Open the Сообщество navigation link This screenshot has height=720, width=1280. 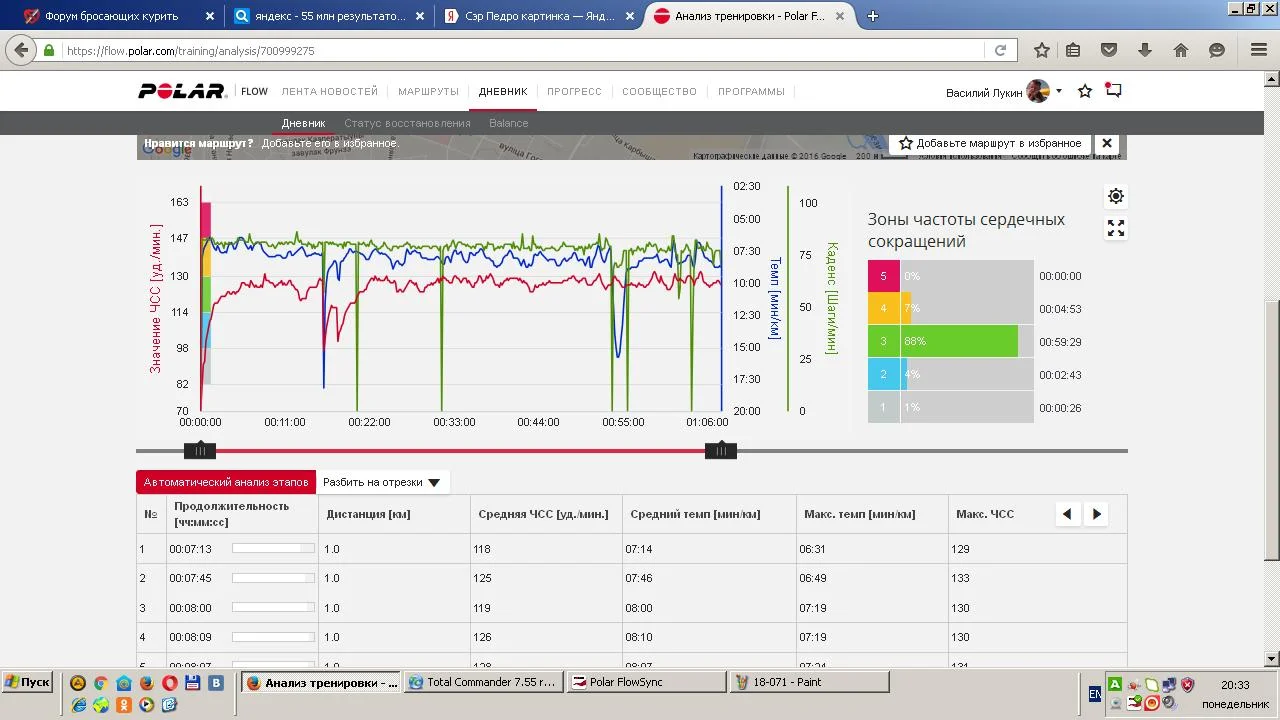[x=659, y=92]
